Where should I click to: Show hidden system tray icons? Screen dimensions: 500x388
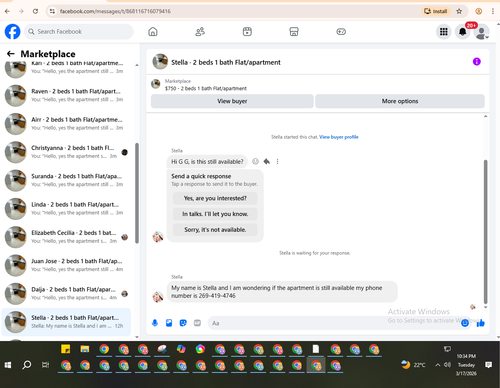(x=437, y=365)
